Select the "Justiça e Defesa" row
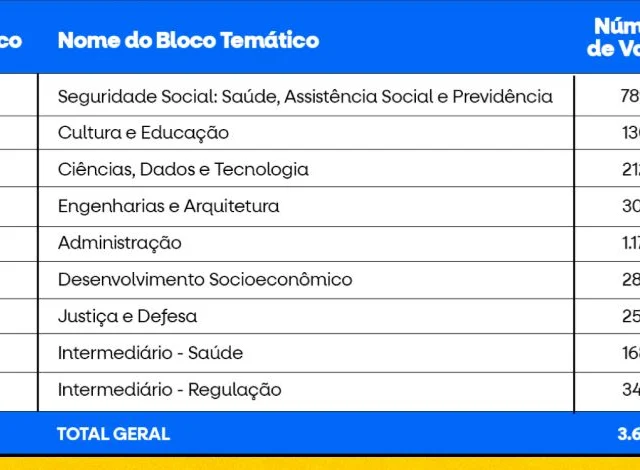This screenshot has height=470, width=640. pos(127,317)
